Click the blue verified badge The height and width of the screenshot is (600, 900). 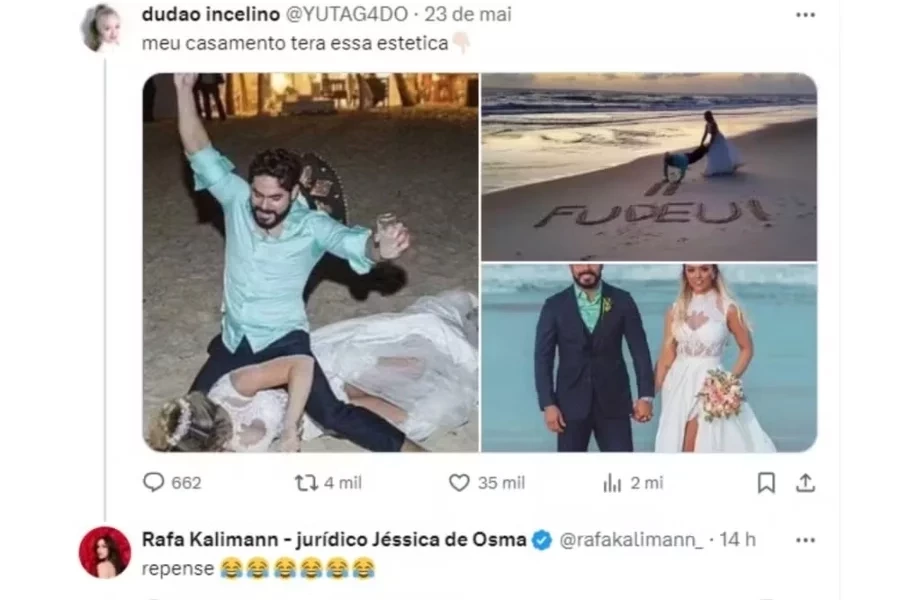[x=542, y=540]
